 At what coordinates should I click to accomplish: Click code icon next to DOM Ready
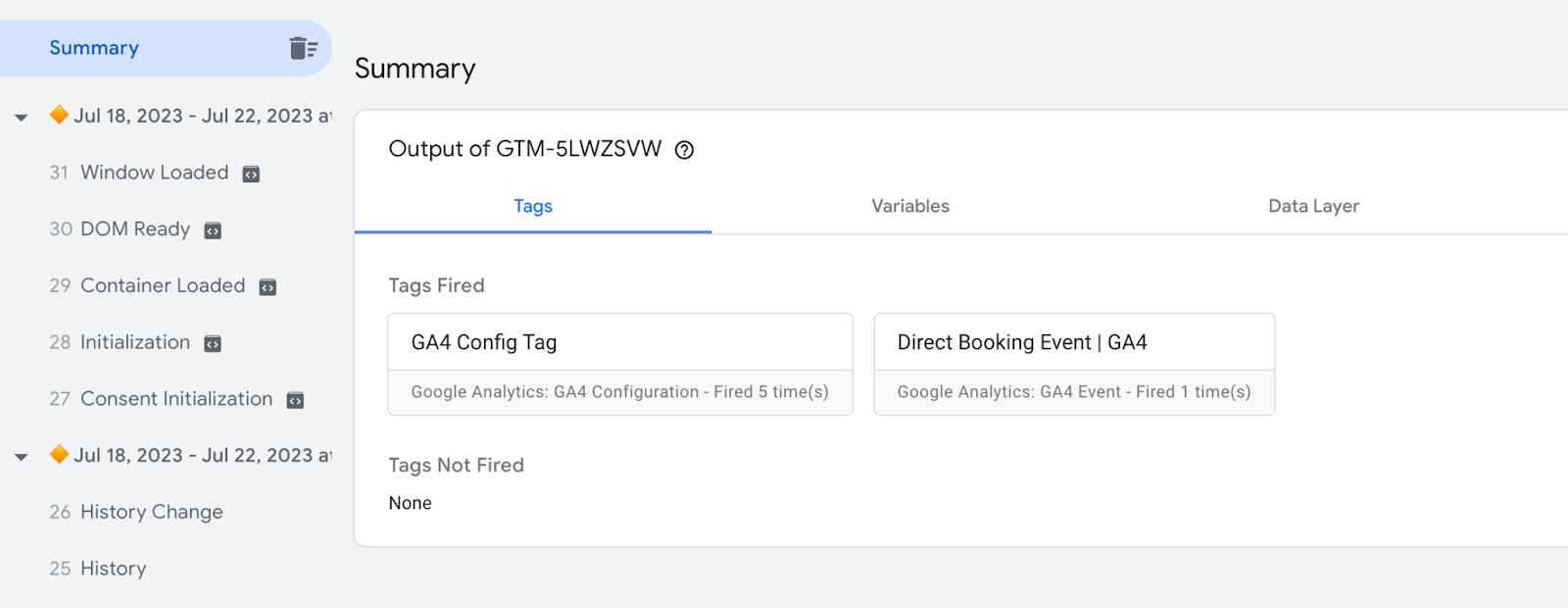pos(213,231)
